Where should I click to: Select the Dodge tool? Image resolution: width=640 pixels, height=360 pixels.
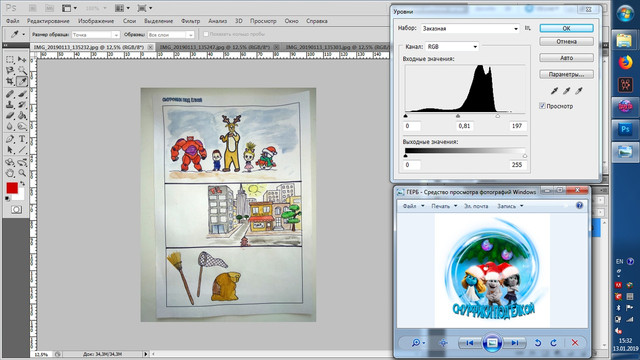coord(22,127)
